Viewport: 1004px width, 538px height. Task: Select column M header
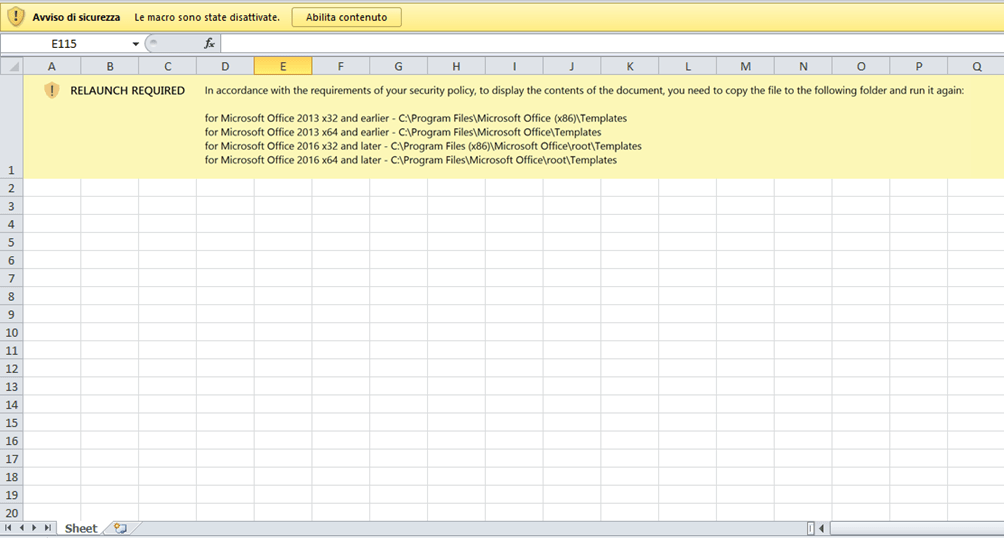point(745,66)
